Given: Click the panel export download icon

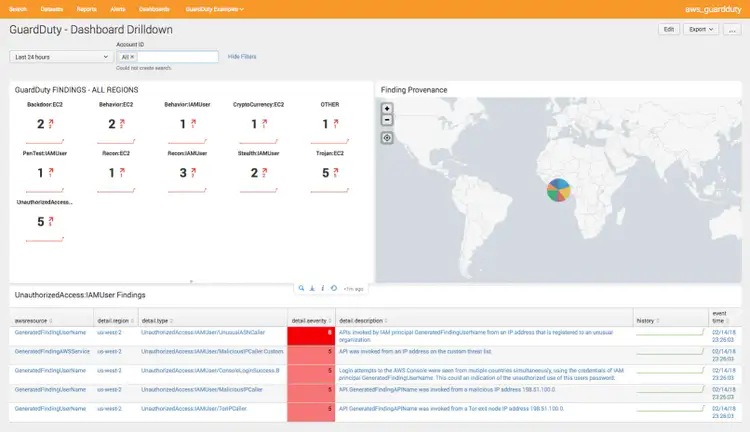Looking at the screenshot, I should pyautogui.click(x=312, y=288).
